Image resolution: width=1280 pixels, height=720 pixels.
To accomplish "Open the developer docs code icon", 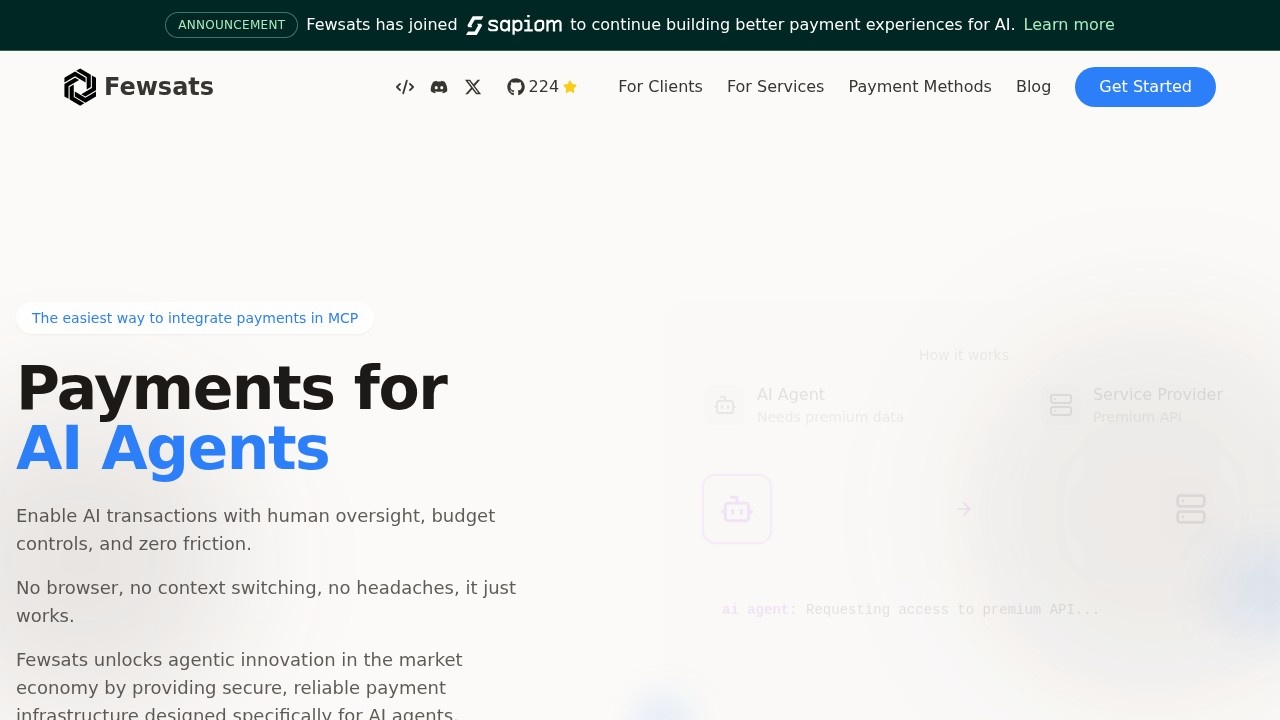I will [405, 87].
